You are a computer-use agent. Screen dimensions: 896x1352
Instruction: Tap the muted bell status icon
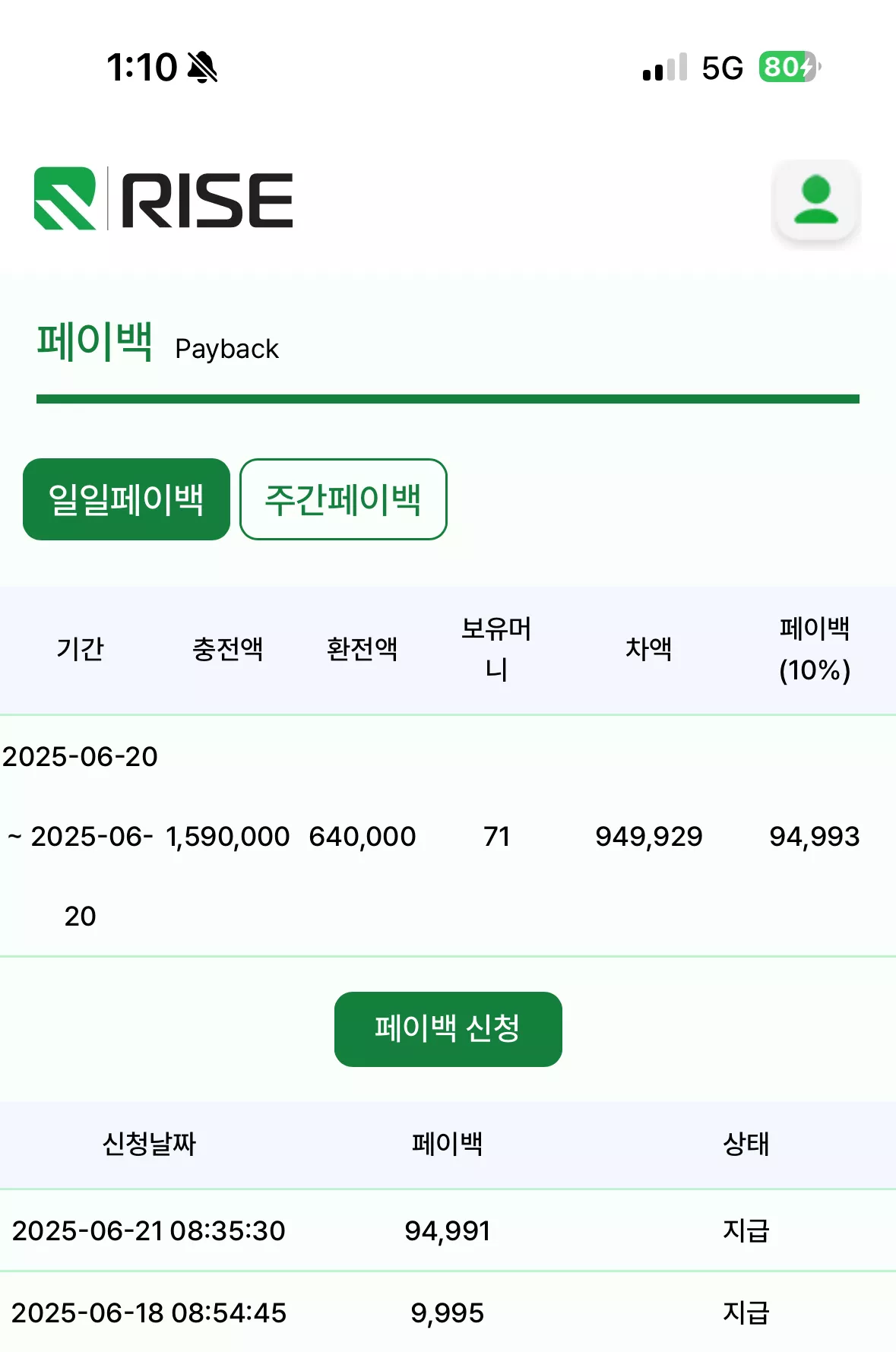(x=202, y=67)
